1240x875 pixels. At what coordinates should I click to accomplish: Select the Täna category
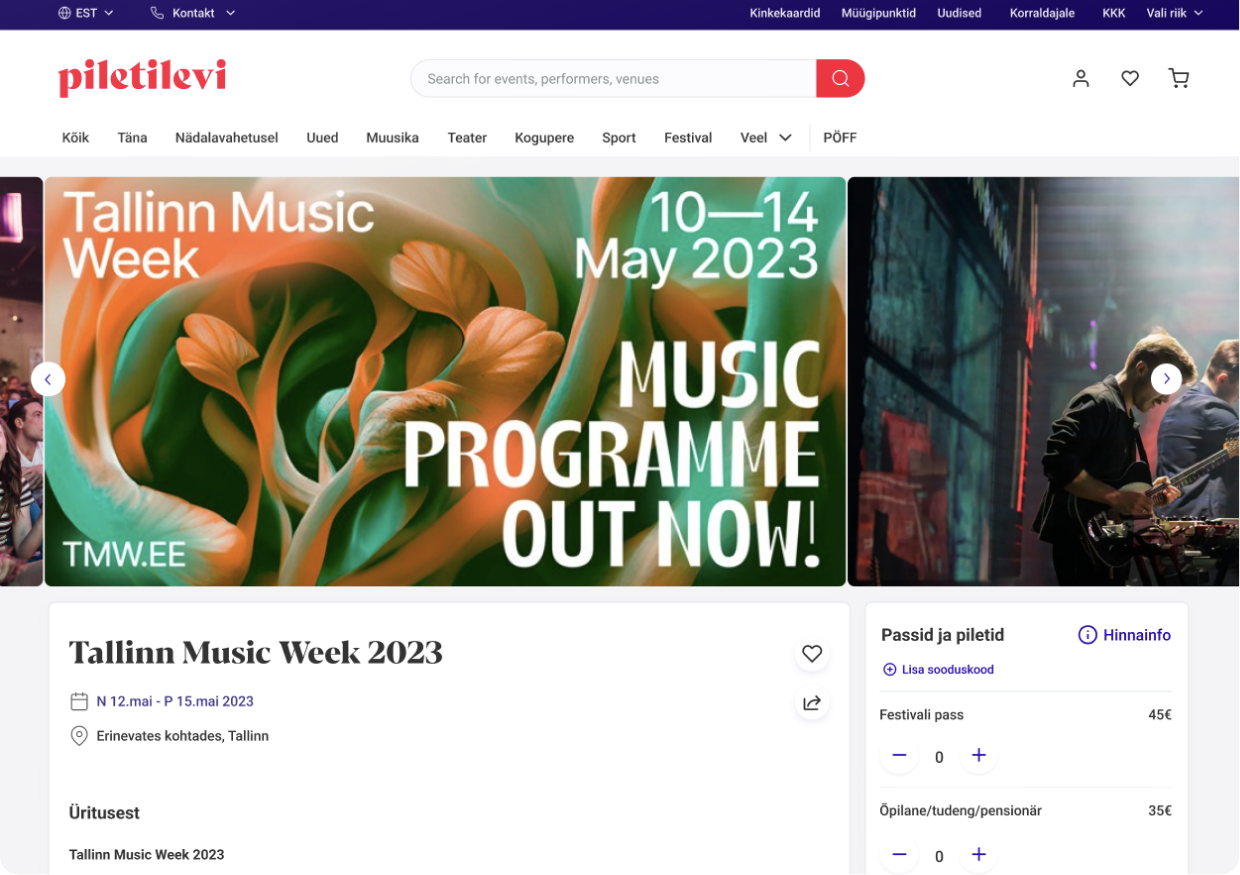132,138
